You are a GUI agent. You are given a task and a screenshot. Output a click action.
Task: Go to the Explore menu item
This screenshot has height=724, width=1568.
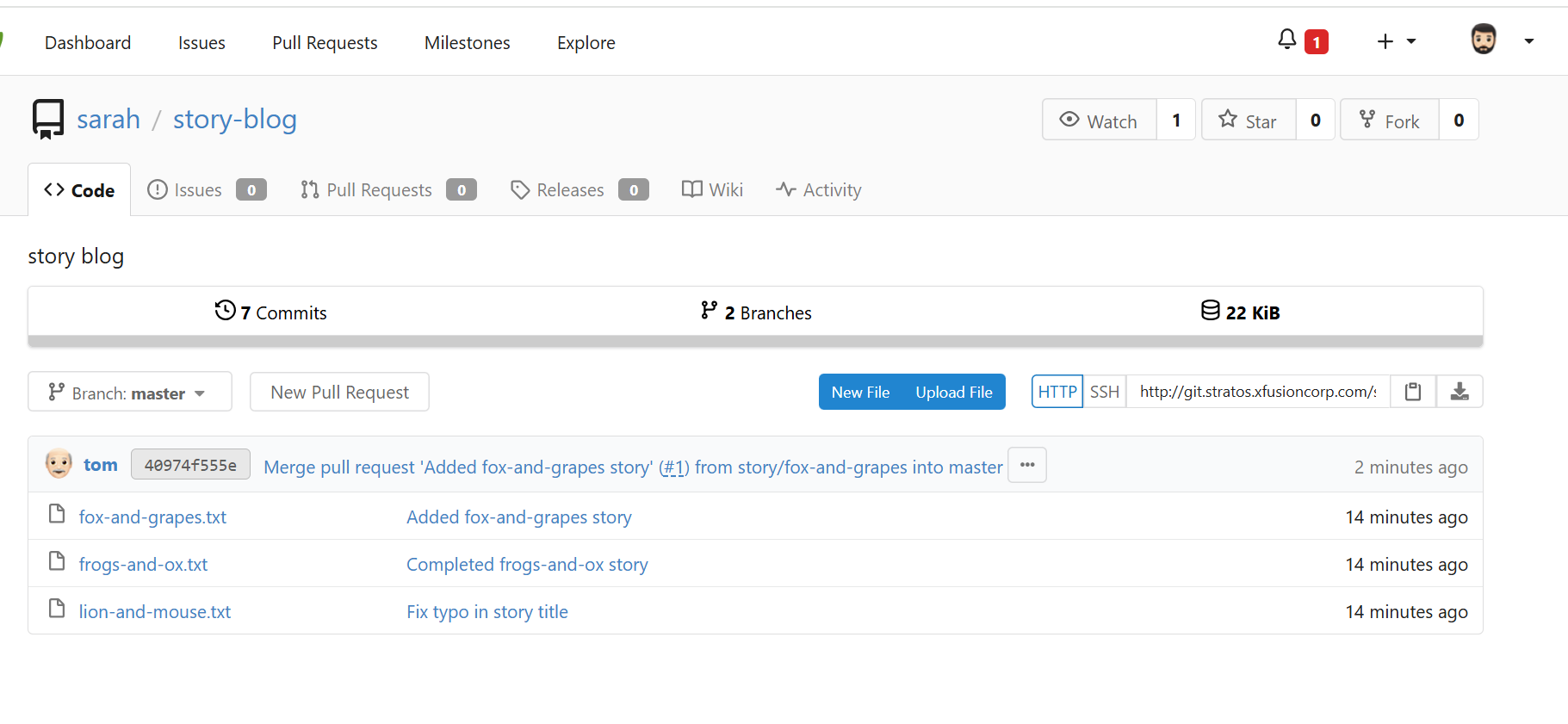point(586,42)
